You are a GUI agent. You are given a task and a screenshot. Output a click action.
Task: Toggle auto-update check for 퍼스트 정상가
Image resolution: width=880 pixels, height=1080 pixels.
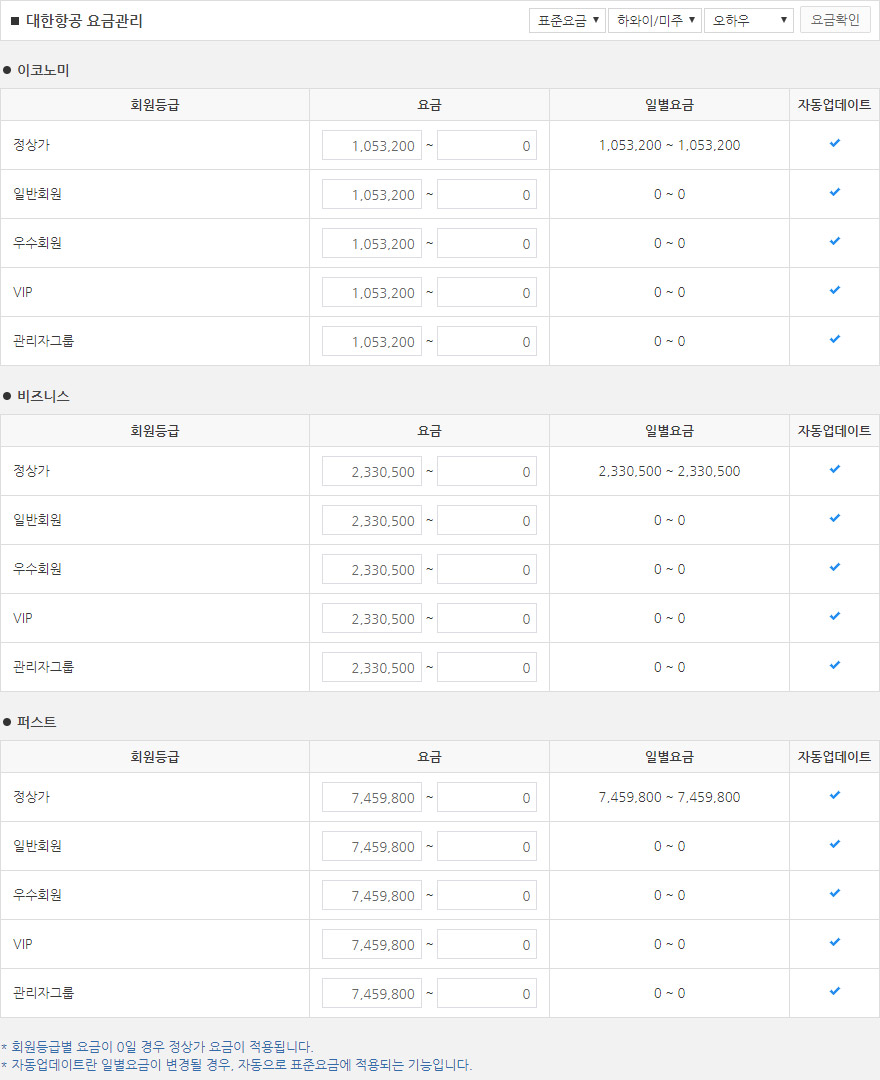(x=835, y=795)
